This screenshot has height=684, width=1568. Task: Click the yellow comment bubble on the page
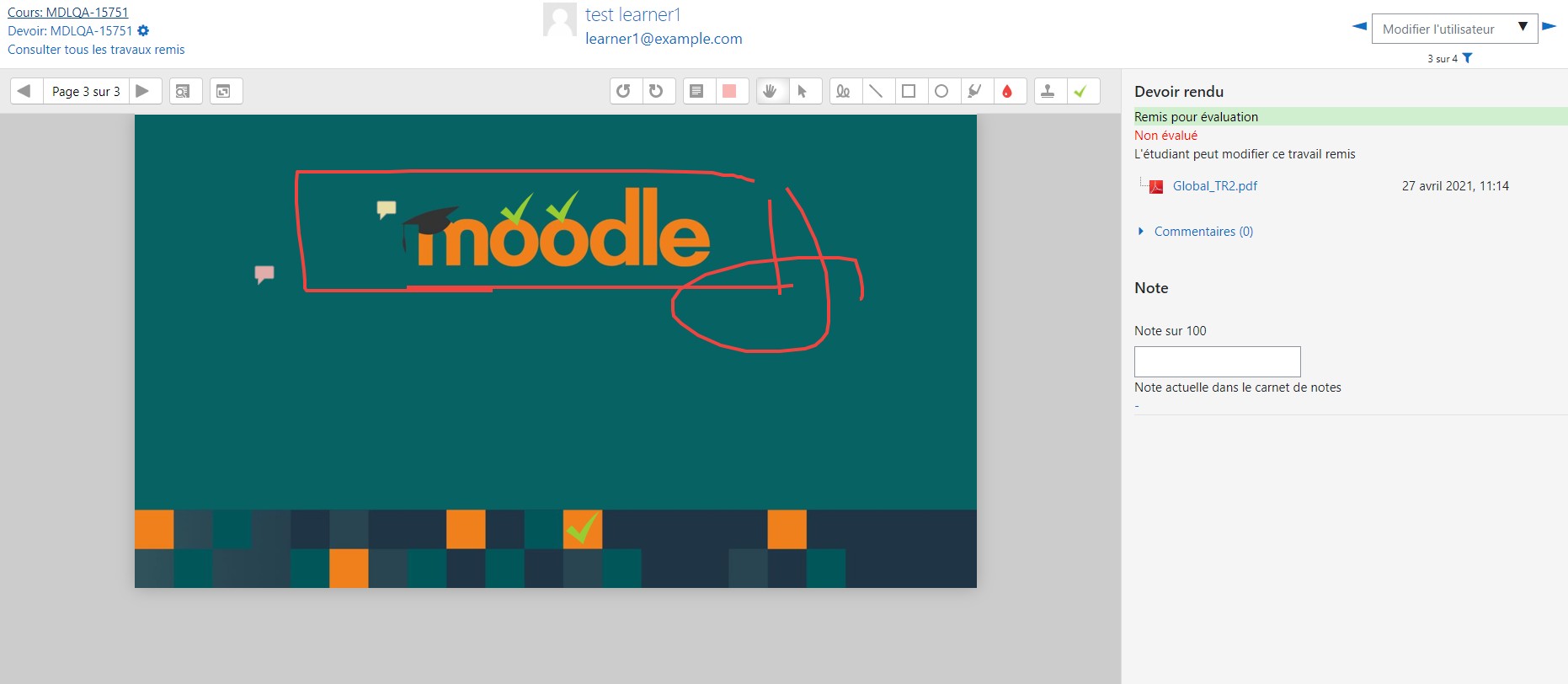387,210
